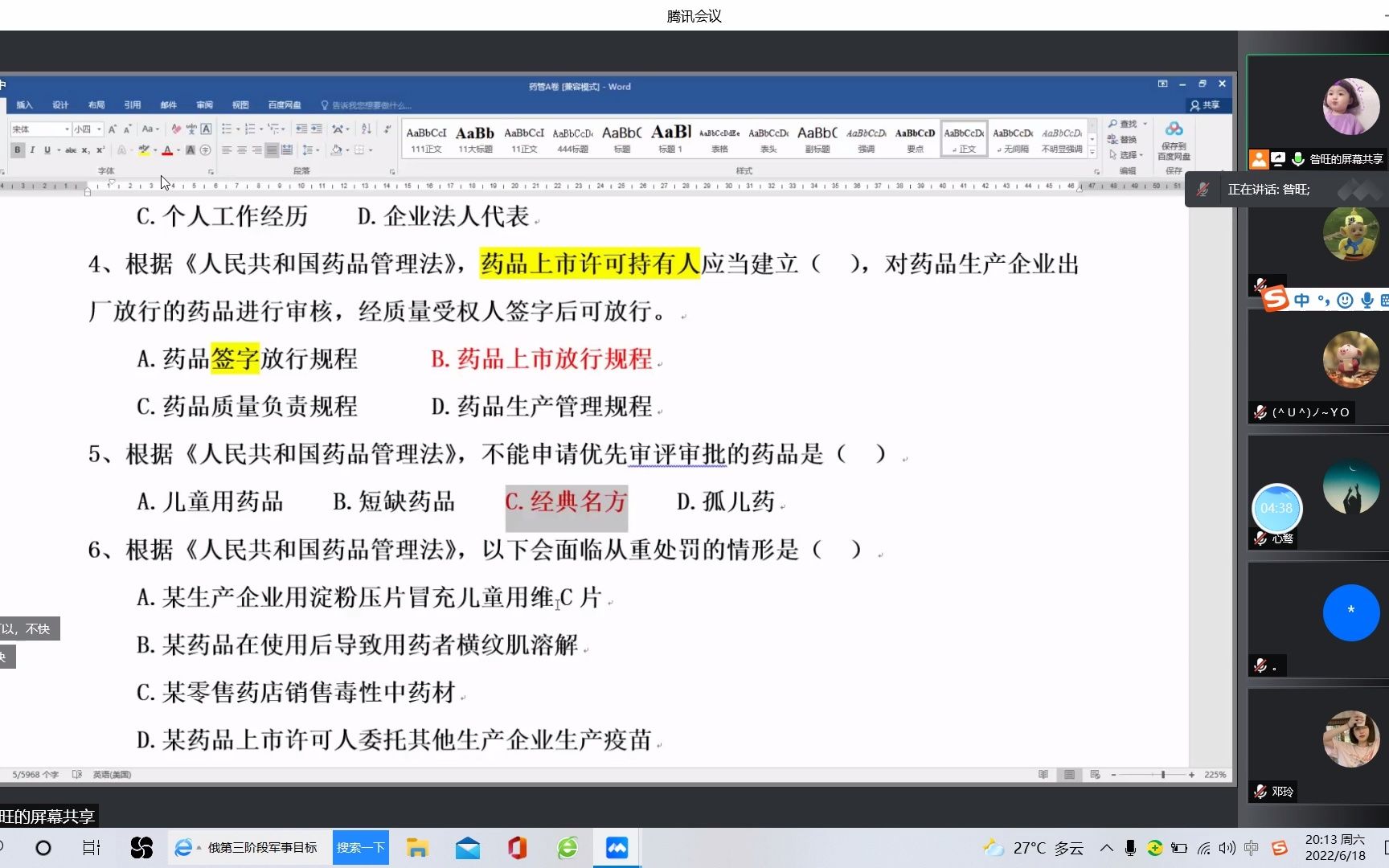The height and width of the screenshot is (868, 1389).
Task: Toggle superscript formatting
Action: [100, 150]
